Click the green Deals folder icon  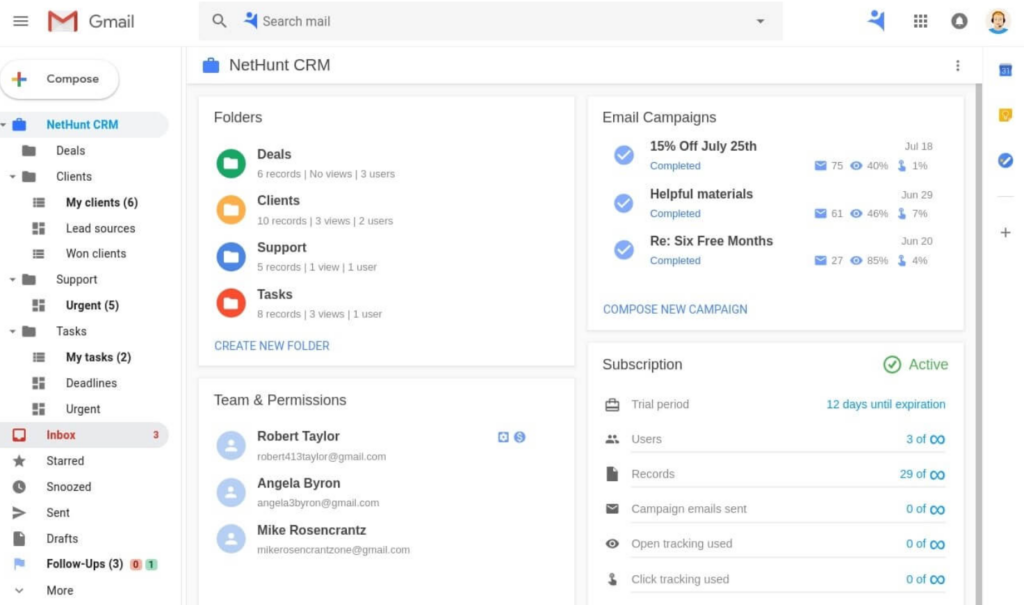pyautogui.click(x=231, y=163)
